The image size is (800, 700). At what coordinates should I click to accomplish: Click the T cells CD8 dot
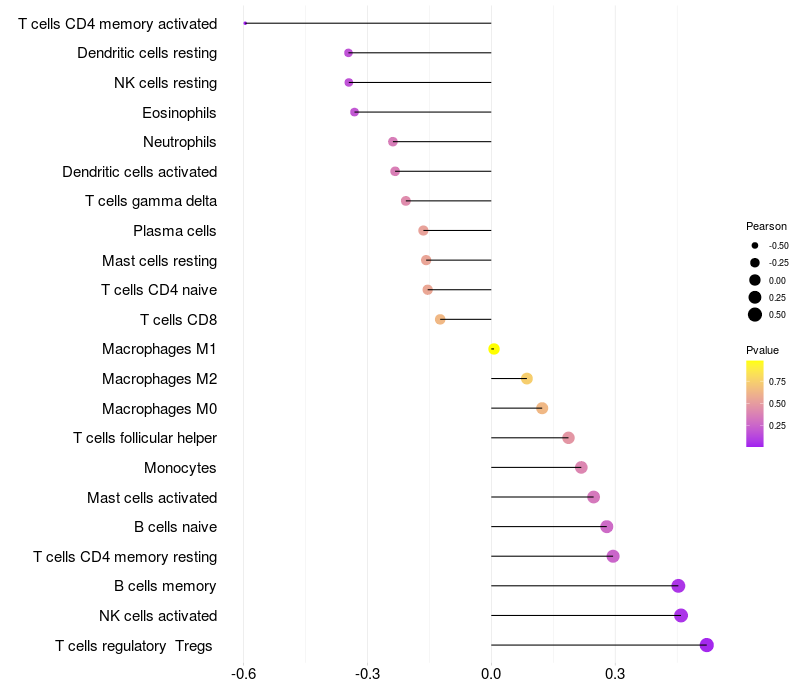[x=440, y=319]
